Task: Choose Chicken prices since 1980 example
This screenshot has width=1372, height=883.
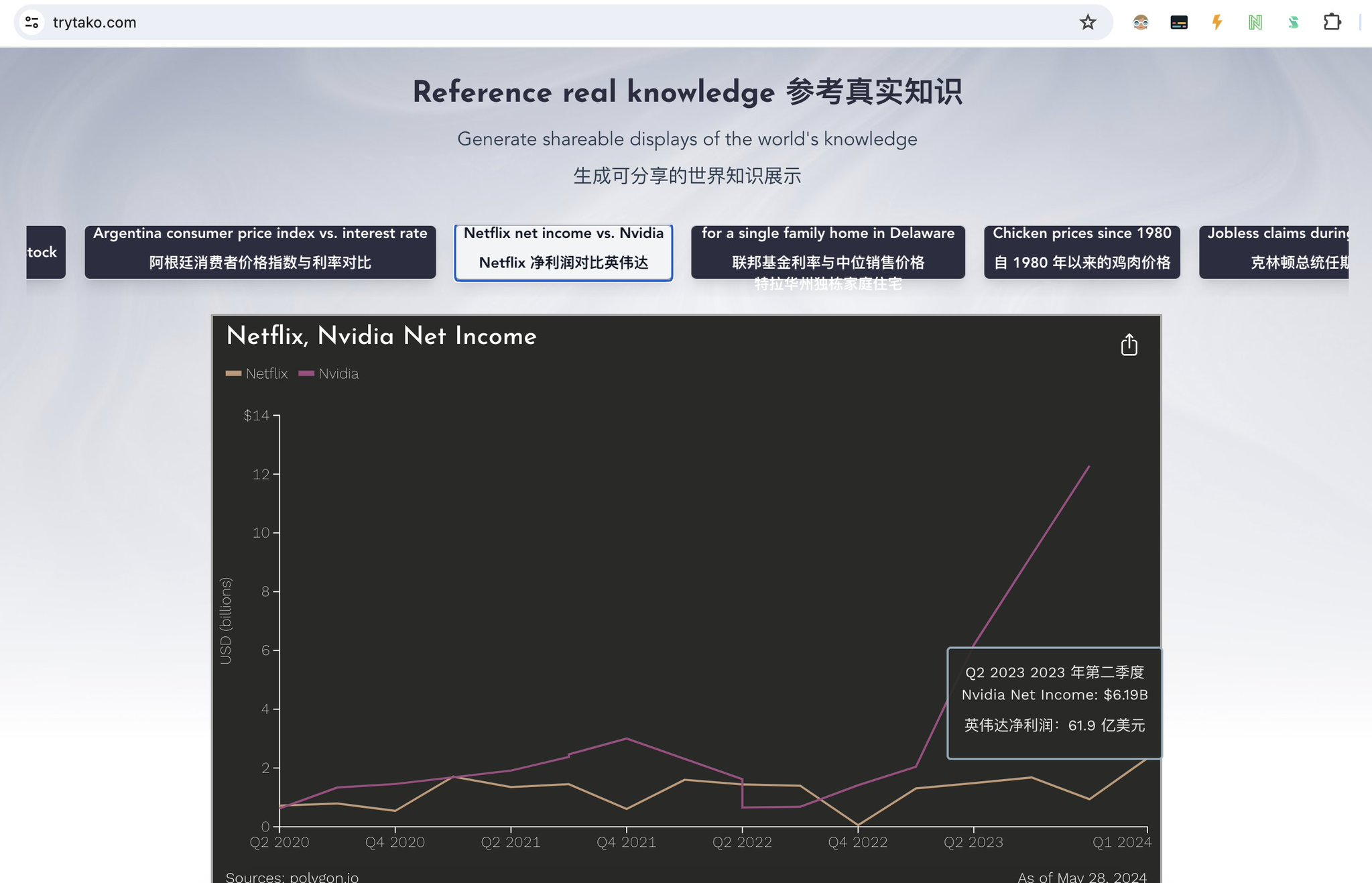Action: pos(1081,251)
